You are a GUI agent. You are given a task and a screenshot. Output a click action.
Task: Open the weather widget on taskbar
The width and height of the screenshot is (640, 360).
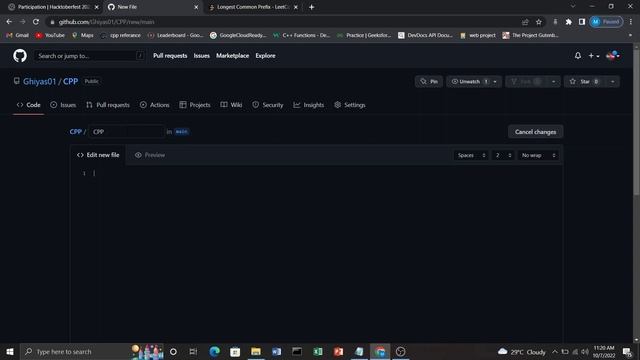click(522, 351)
